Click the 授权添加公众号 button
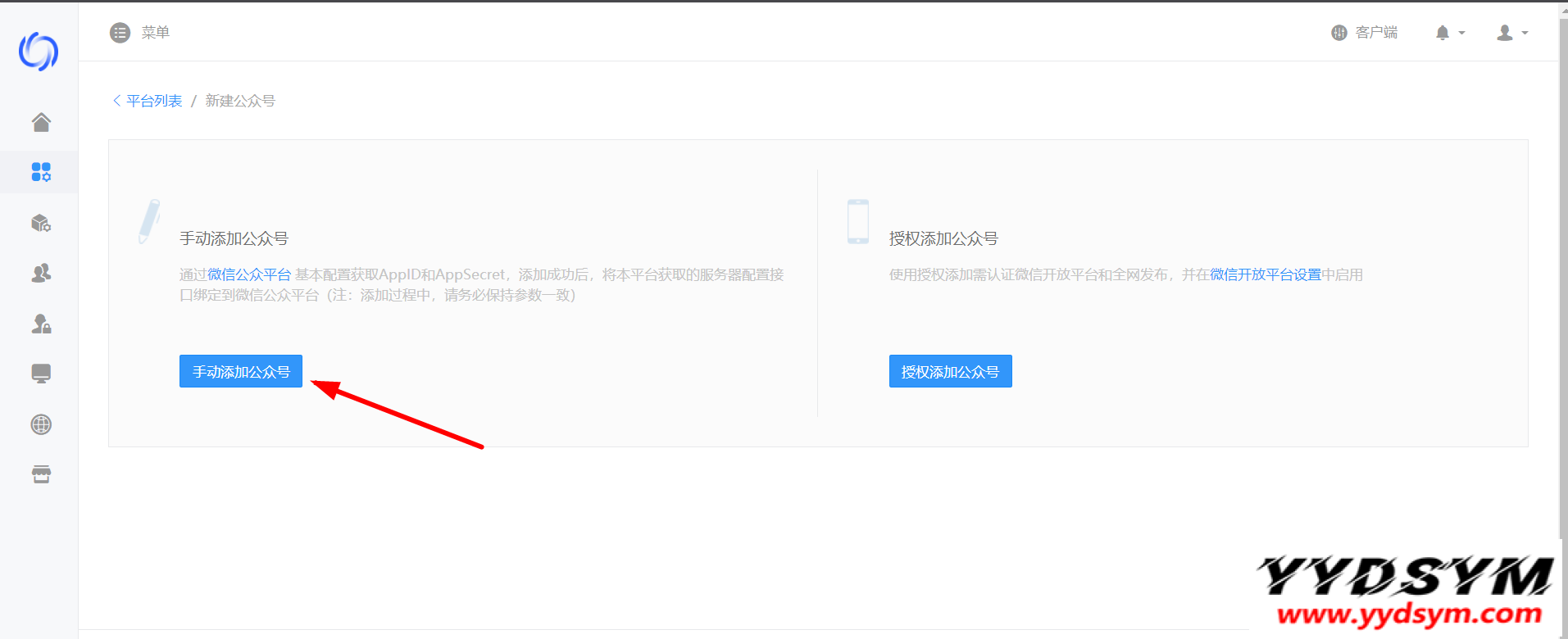Image resolution: width=1568 pixels, height=639 pixels. click(950, 371)
